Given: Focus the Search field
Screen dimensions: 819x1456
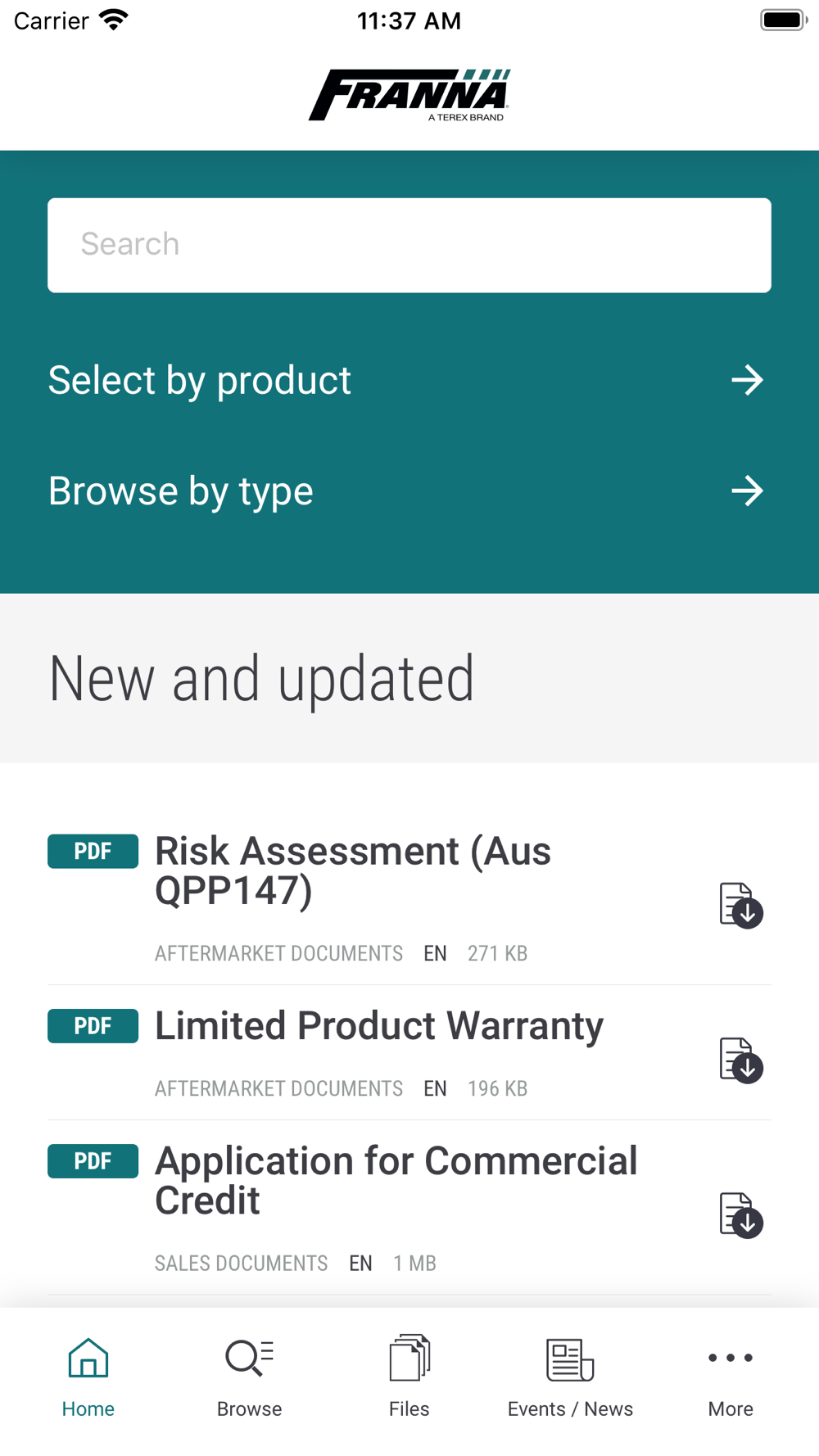Looking at the screenshot, I should 409,245.
